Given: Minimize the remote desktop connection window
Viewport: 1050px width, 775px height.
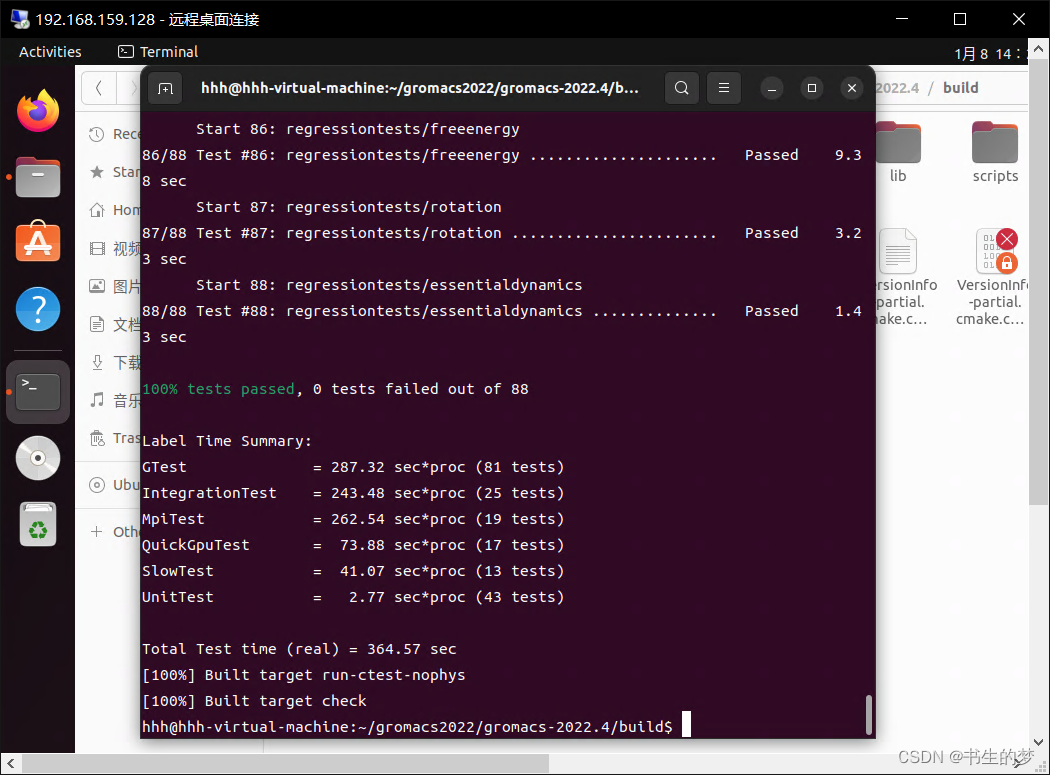Looking at the screenshot, I should 902,19.
